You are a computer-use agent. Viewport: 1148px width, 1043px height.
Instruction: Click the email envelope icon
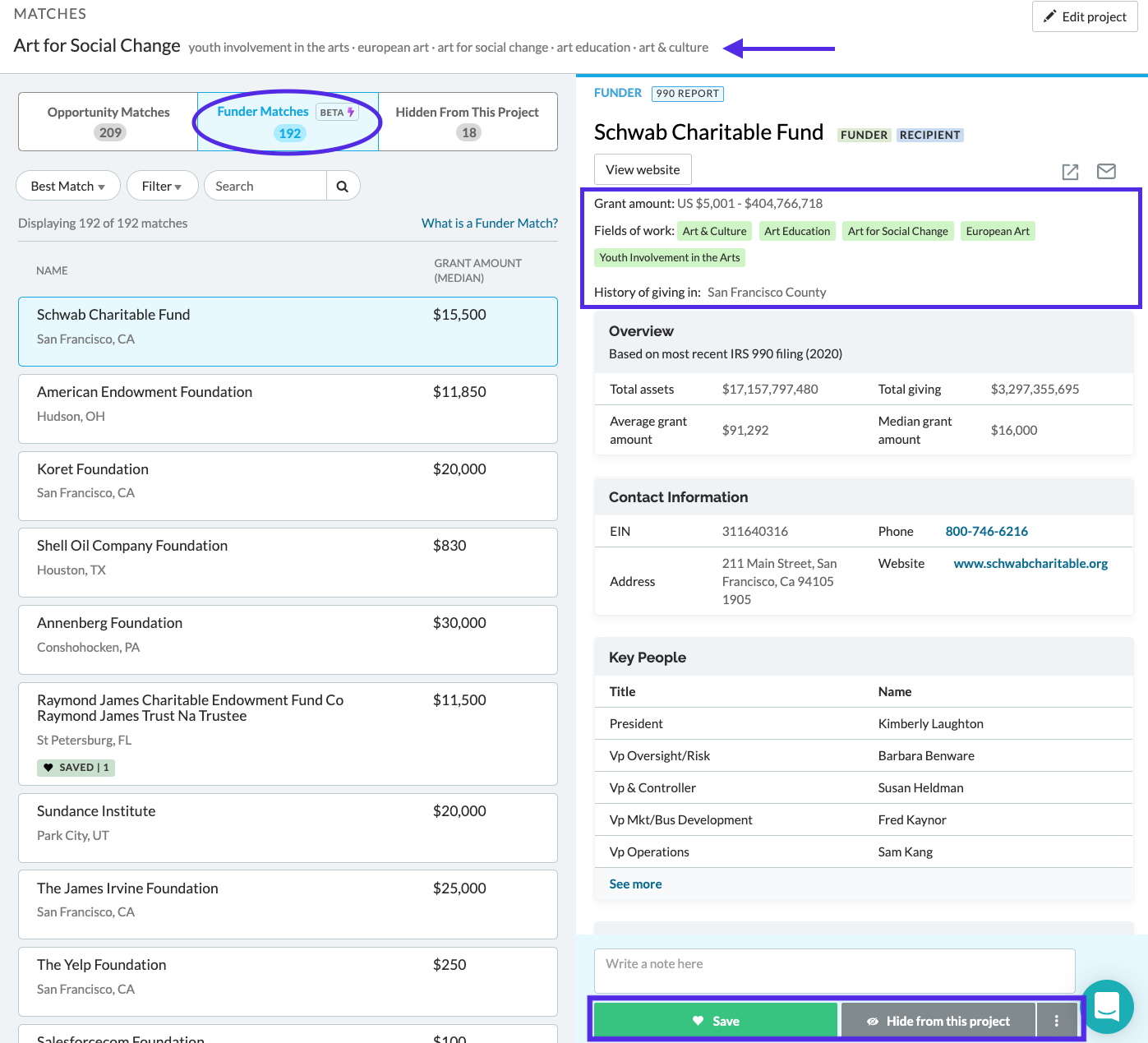pyautogui.click(x=1106, y=171)
